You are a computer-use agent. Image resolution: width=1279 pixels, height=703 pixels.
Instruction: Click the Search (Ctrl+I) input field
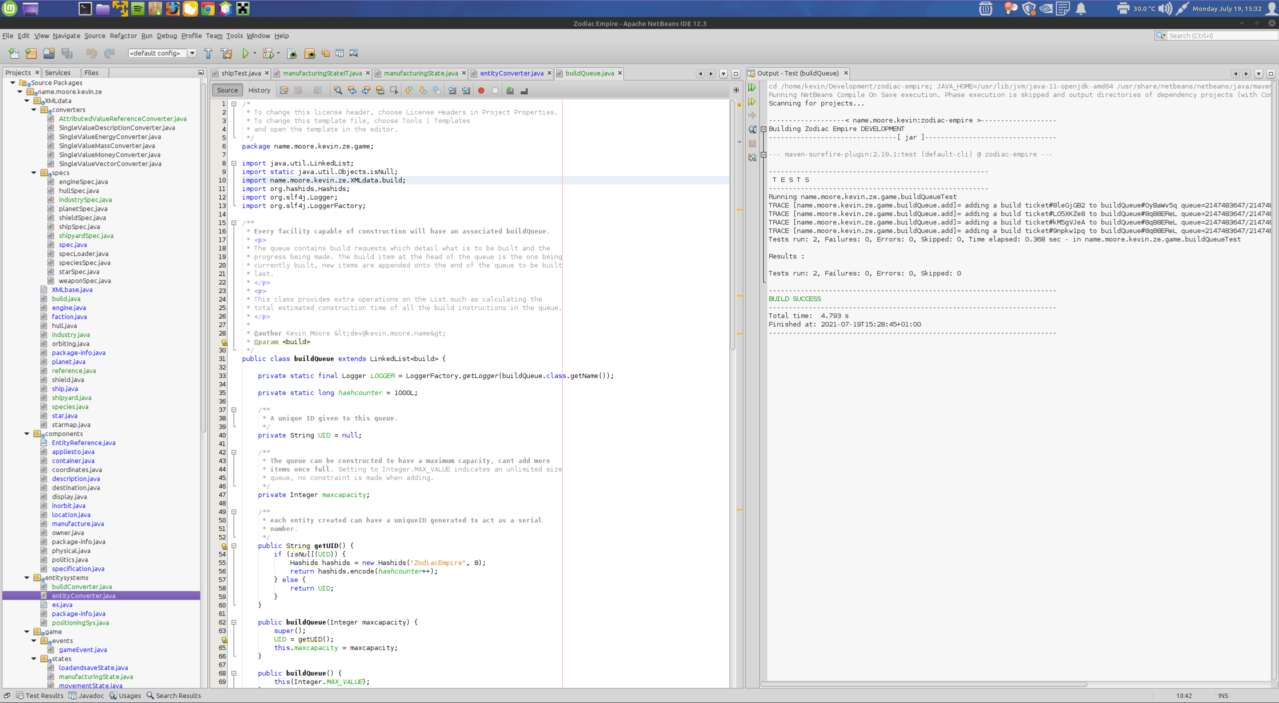[x=1217, y=36]
